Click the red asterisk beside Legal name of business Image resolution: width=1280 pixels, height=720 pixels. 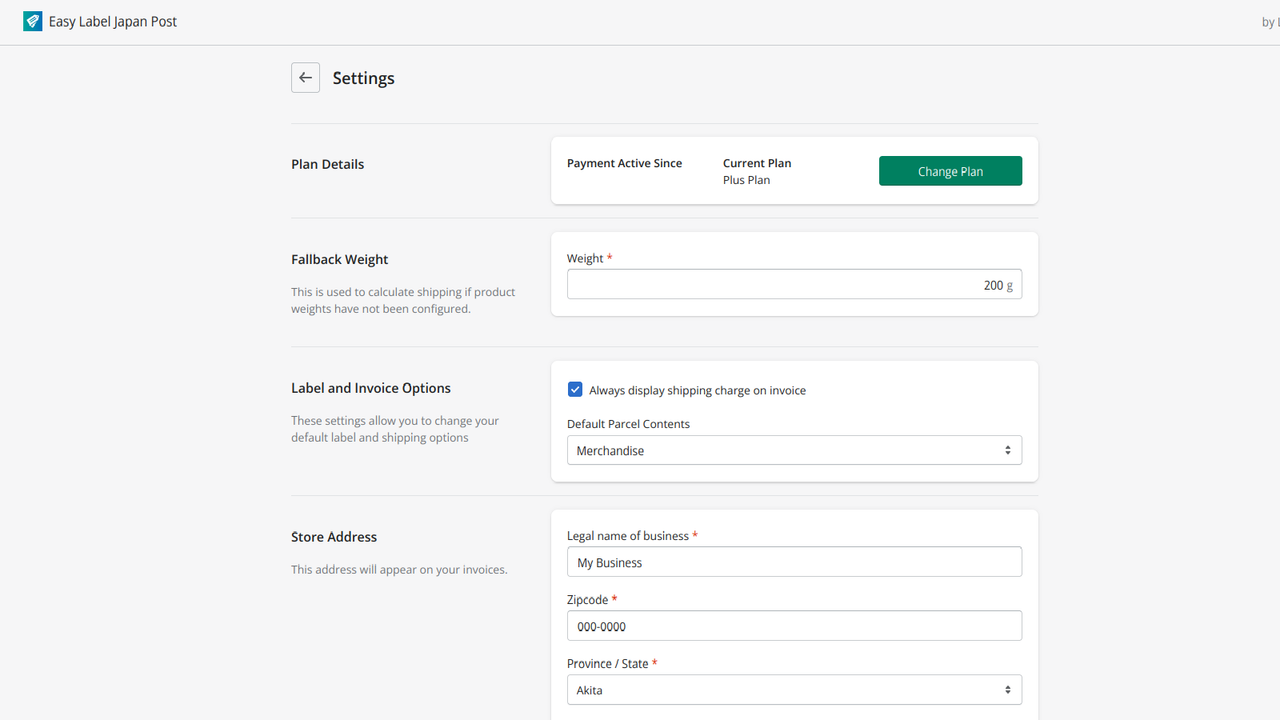tap(695, 535)
